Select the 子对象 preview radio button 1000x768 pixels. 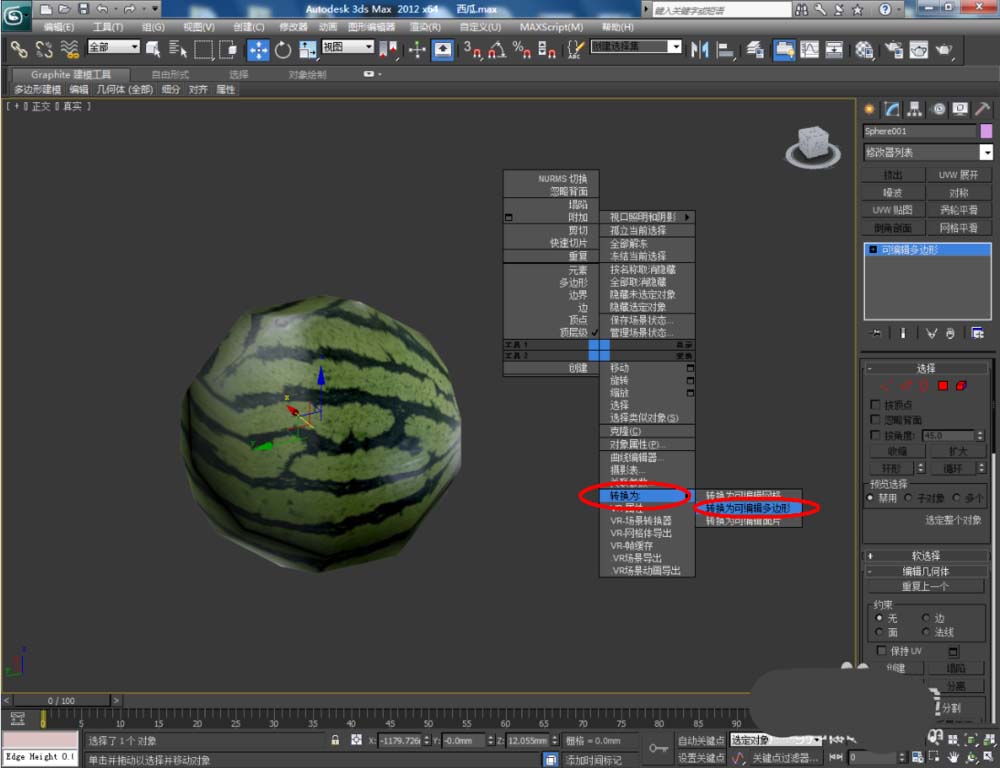pos(908,498)
